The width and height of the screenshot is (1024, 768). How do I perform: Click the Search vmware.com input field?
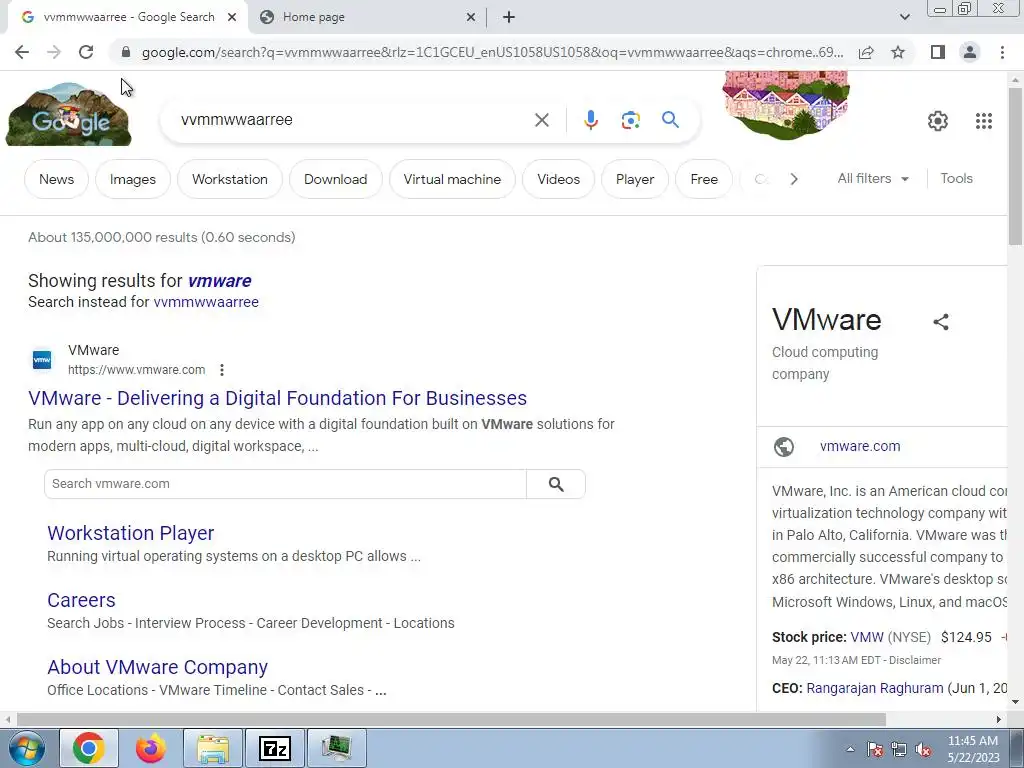click(285, 484)
